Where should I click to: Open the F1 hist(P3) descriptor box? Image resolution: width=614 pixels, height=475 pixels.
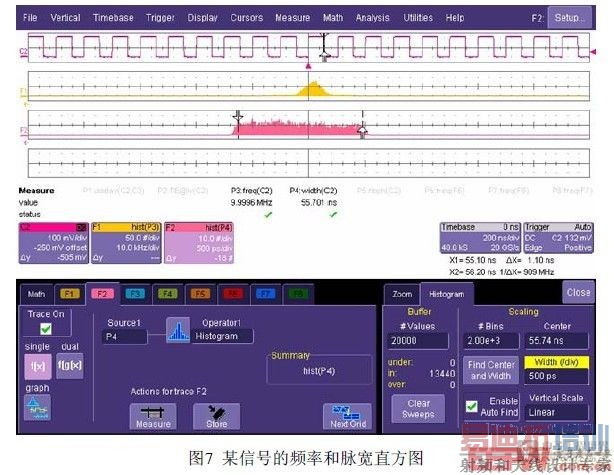point(126,243)
